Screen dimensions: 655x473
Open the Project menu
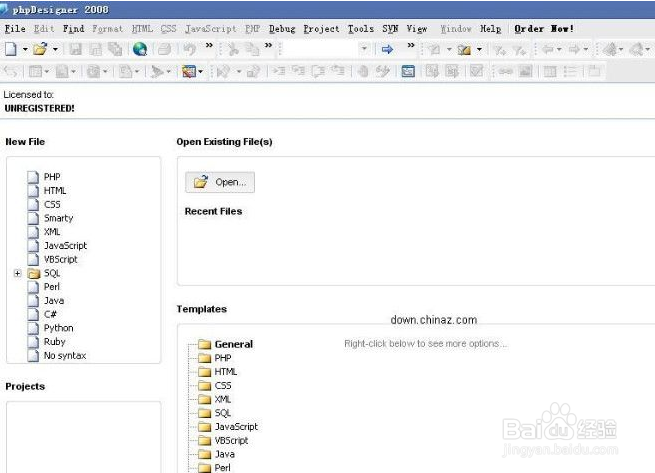point(321,29)
